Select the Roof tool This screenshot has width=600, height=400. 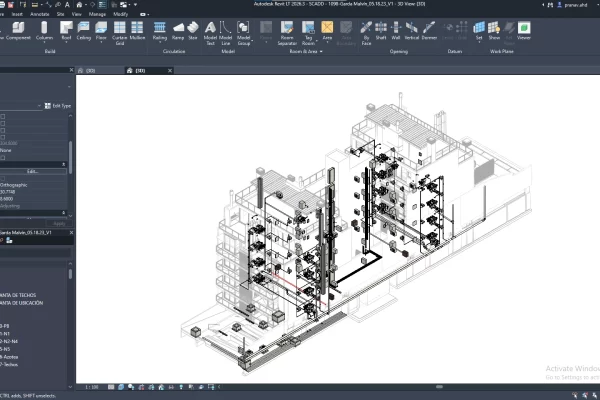(66, 31)
